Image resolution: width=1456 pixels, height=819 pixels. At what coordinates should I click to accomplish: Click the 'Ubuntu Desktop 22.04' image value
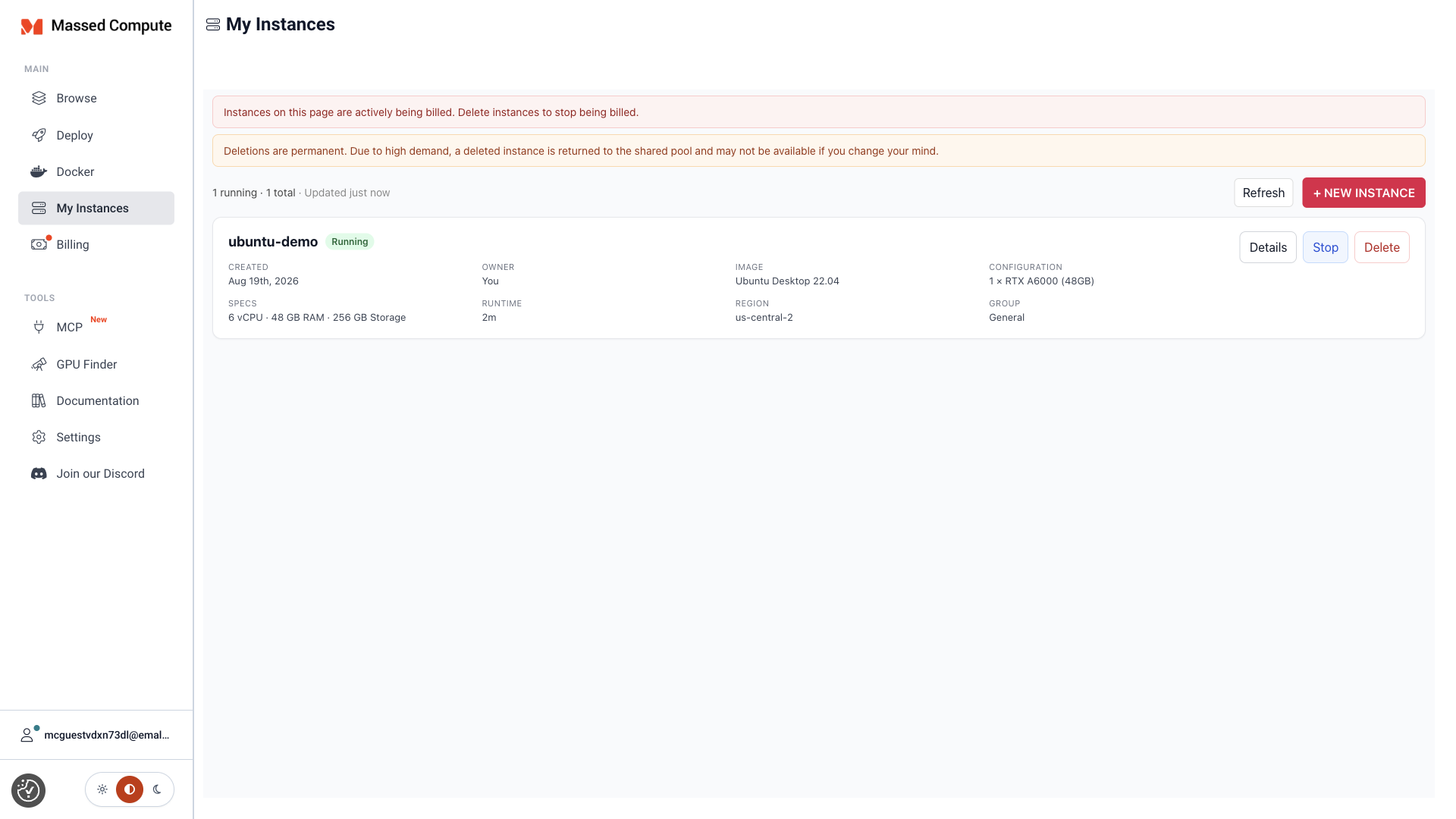pyautogui.click(x=787, y=281)
